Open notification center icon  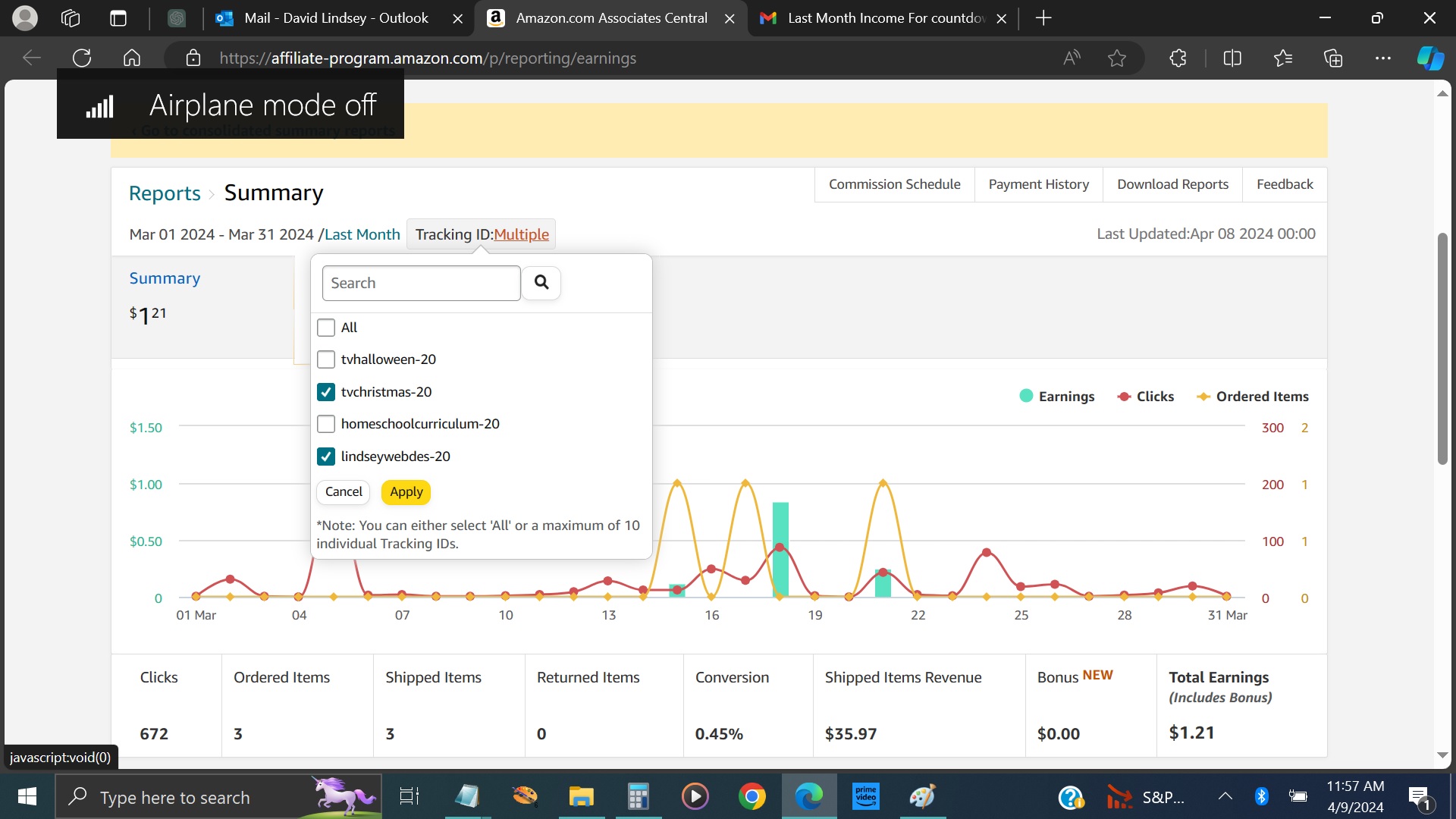1418,797
